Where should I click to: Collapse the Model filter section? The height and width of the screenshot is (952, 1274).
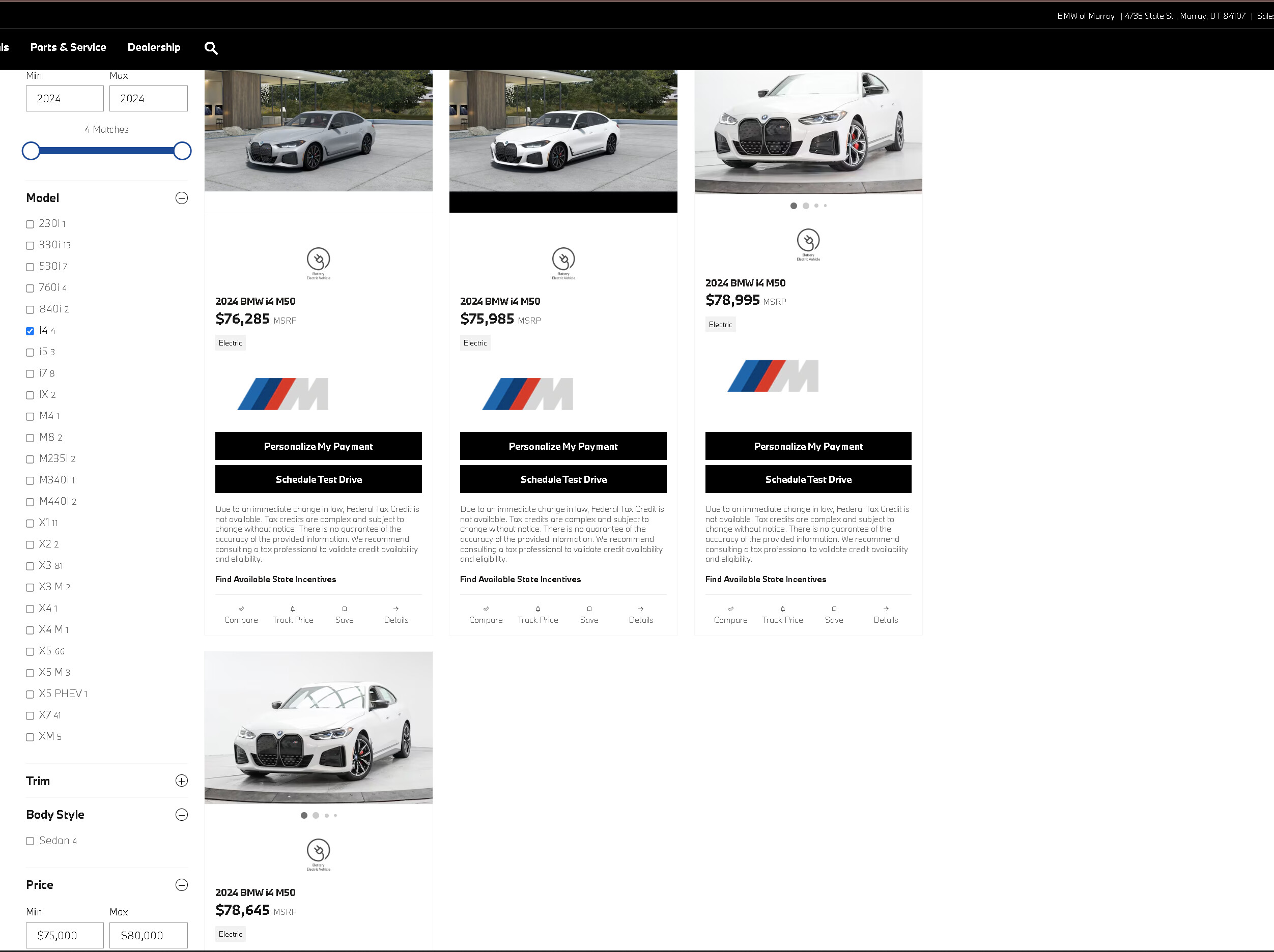coord(181,198)
